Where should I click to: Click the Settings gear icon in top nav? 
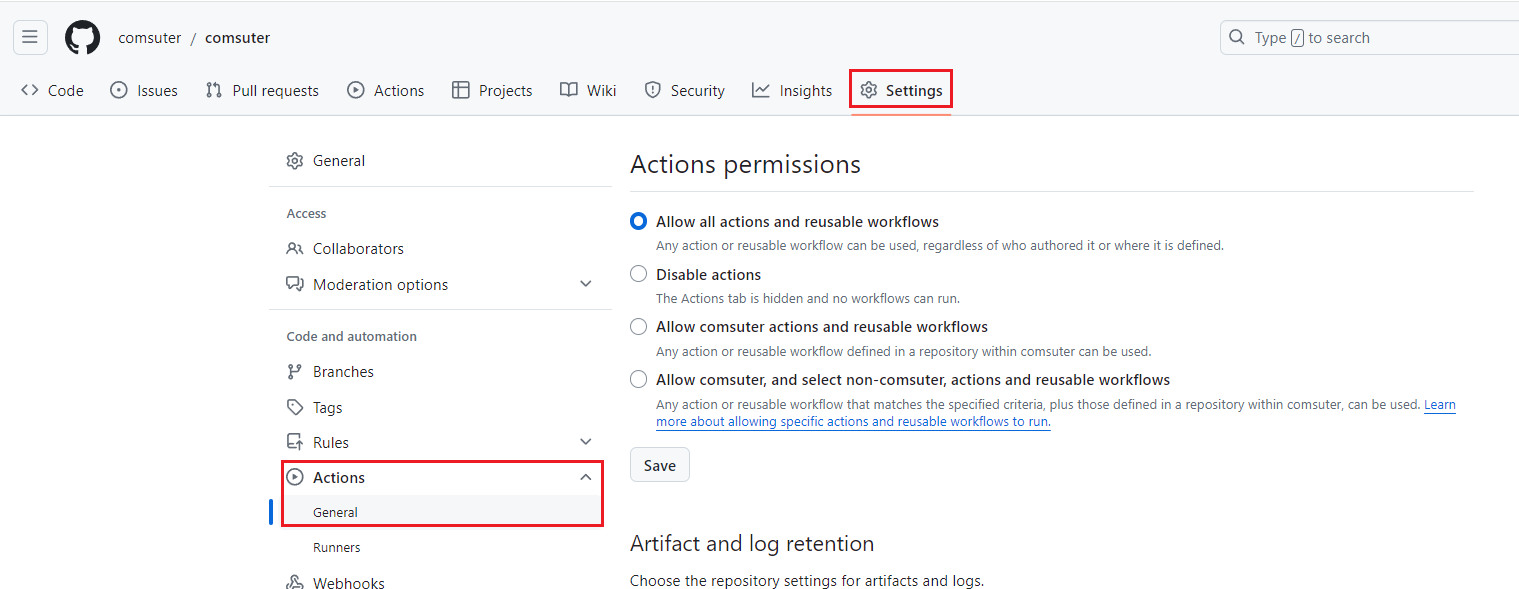click(x=868, y=90)
